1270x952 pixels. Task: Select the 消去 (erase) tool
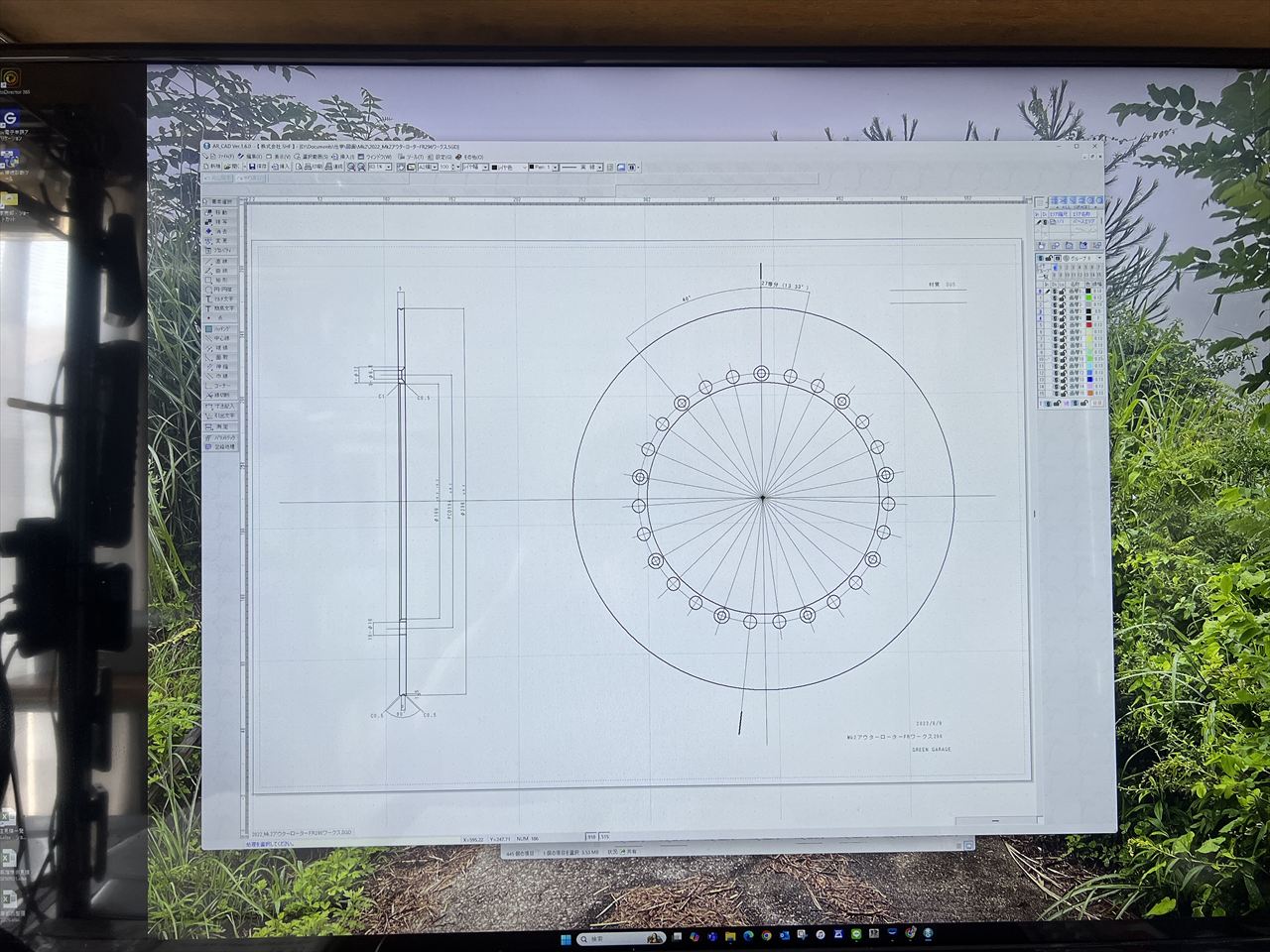(219, 232)
